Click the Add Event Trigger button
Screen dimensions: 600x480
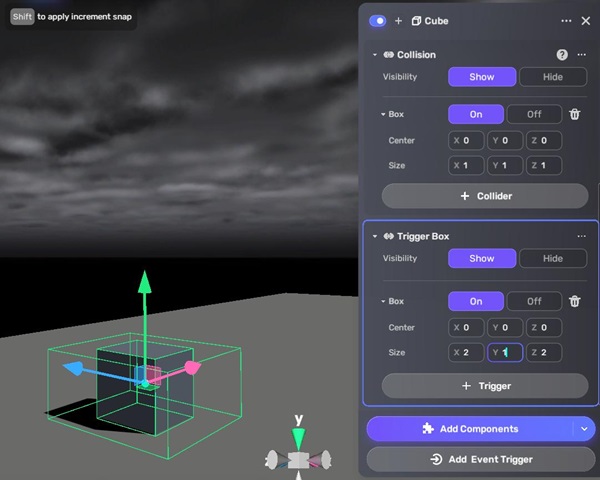pos(485,459)
